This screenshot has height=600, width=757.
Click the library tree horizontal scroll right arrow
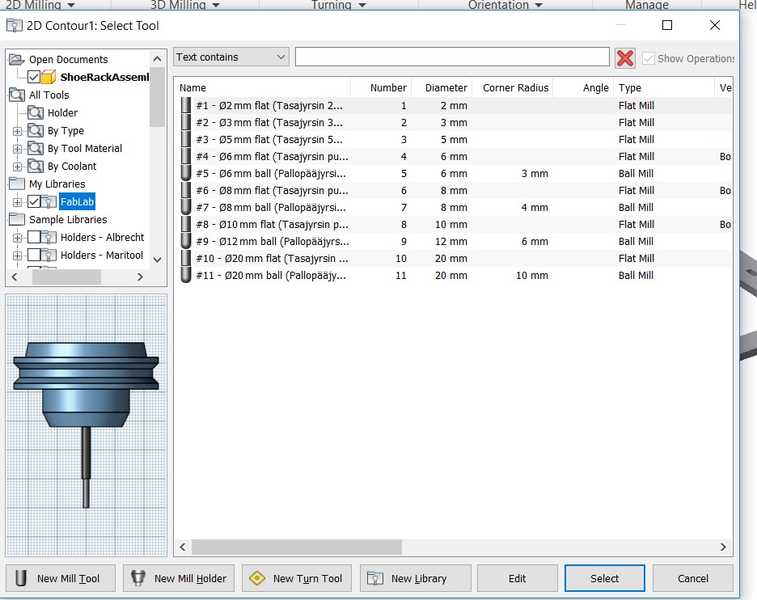click(x=140, y=277)
